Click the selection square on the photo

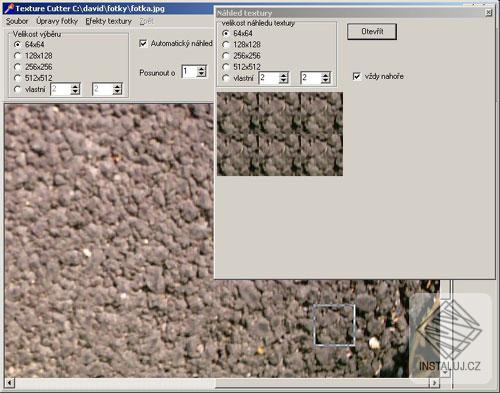click(334, 325)
